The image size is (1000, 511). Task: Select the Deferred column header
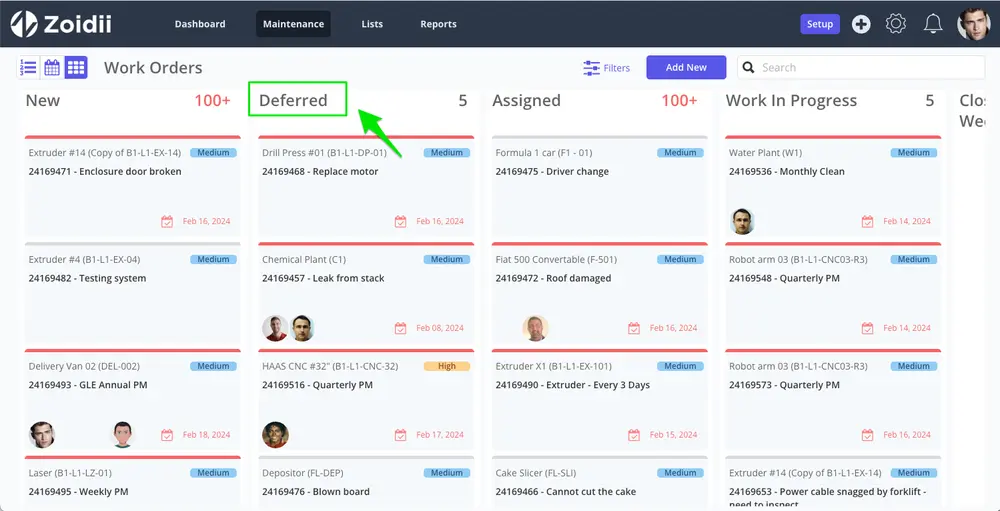(x=293, y=100)
